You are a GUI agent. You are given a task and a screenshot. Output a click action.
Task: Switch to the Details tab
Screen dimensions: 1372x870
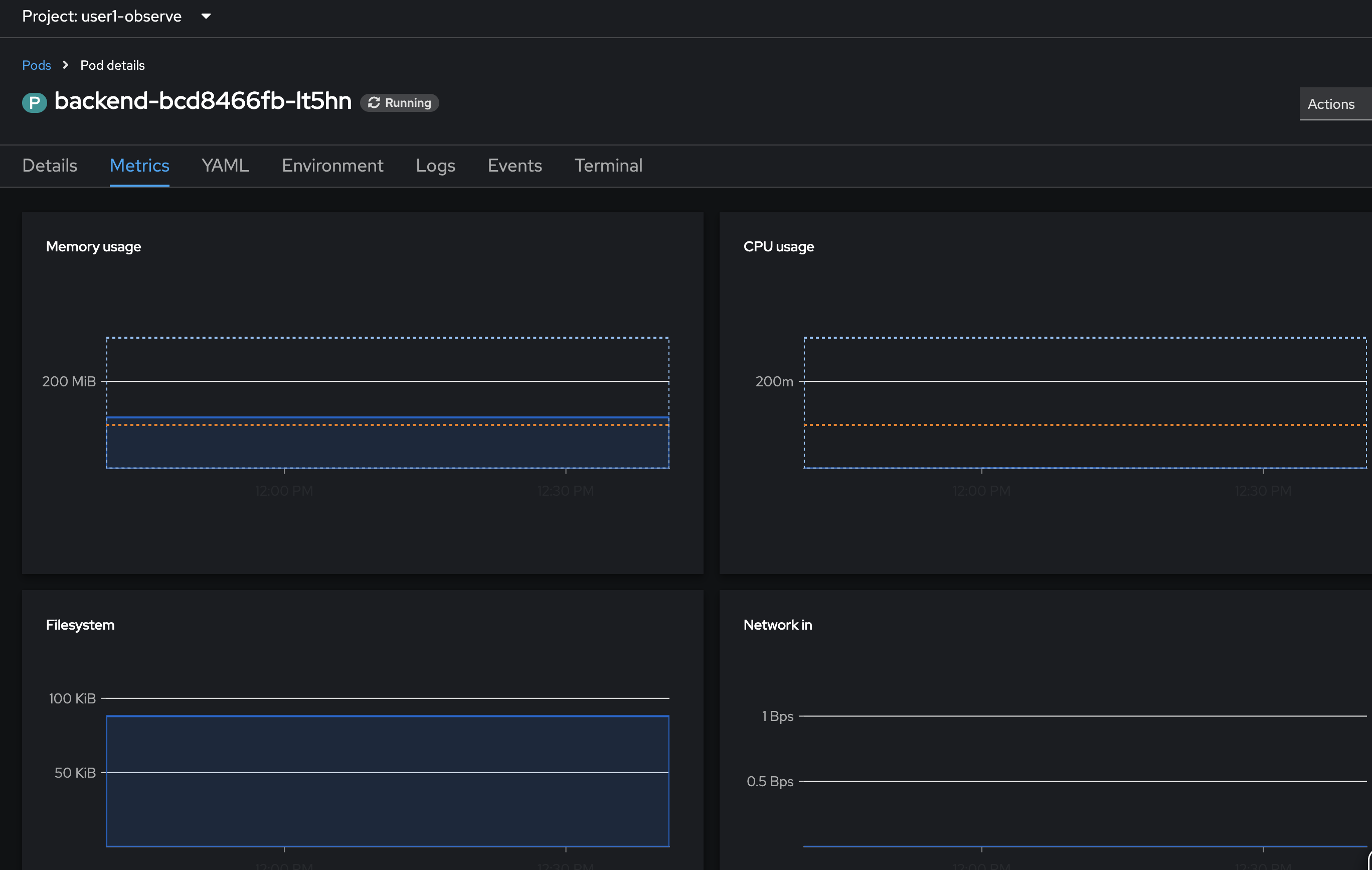point(50,166)
